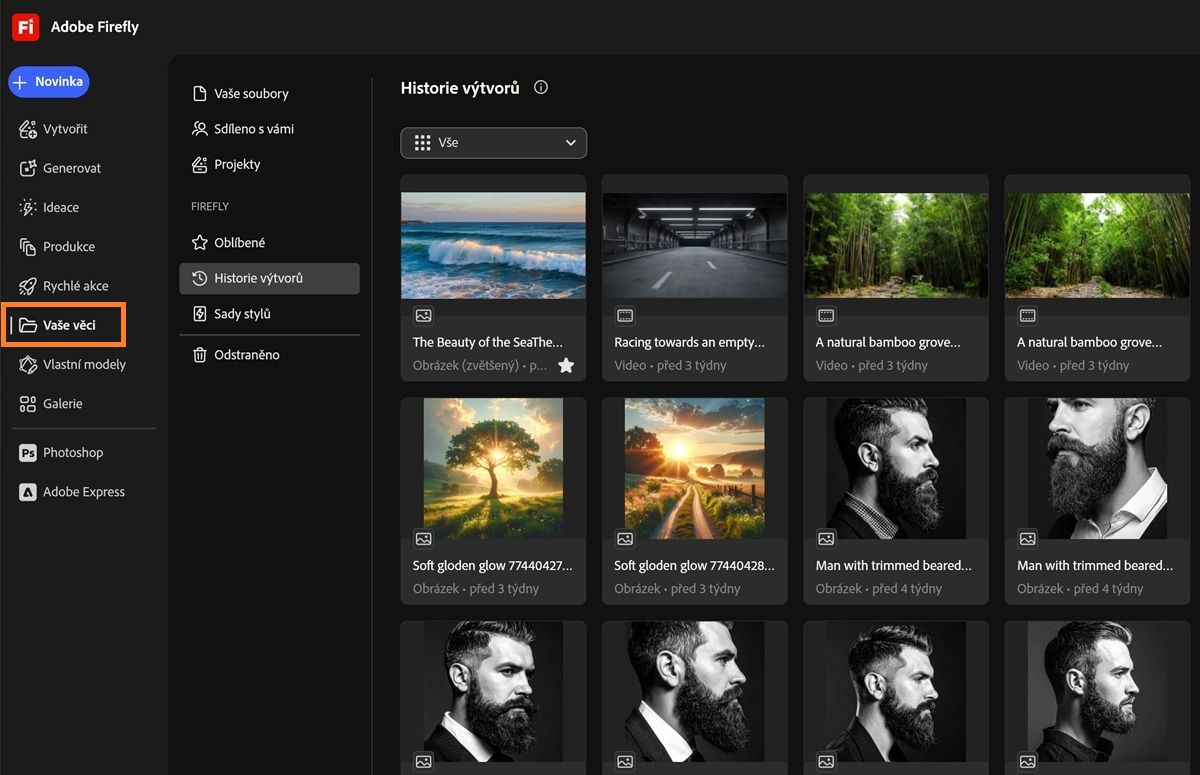The width and height of the screenshot is (1200, 775).
Task: Click video type icon on Racing towards an empty card
Action: 625,315
